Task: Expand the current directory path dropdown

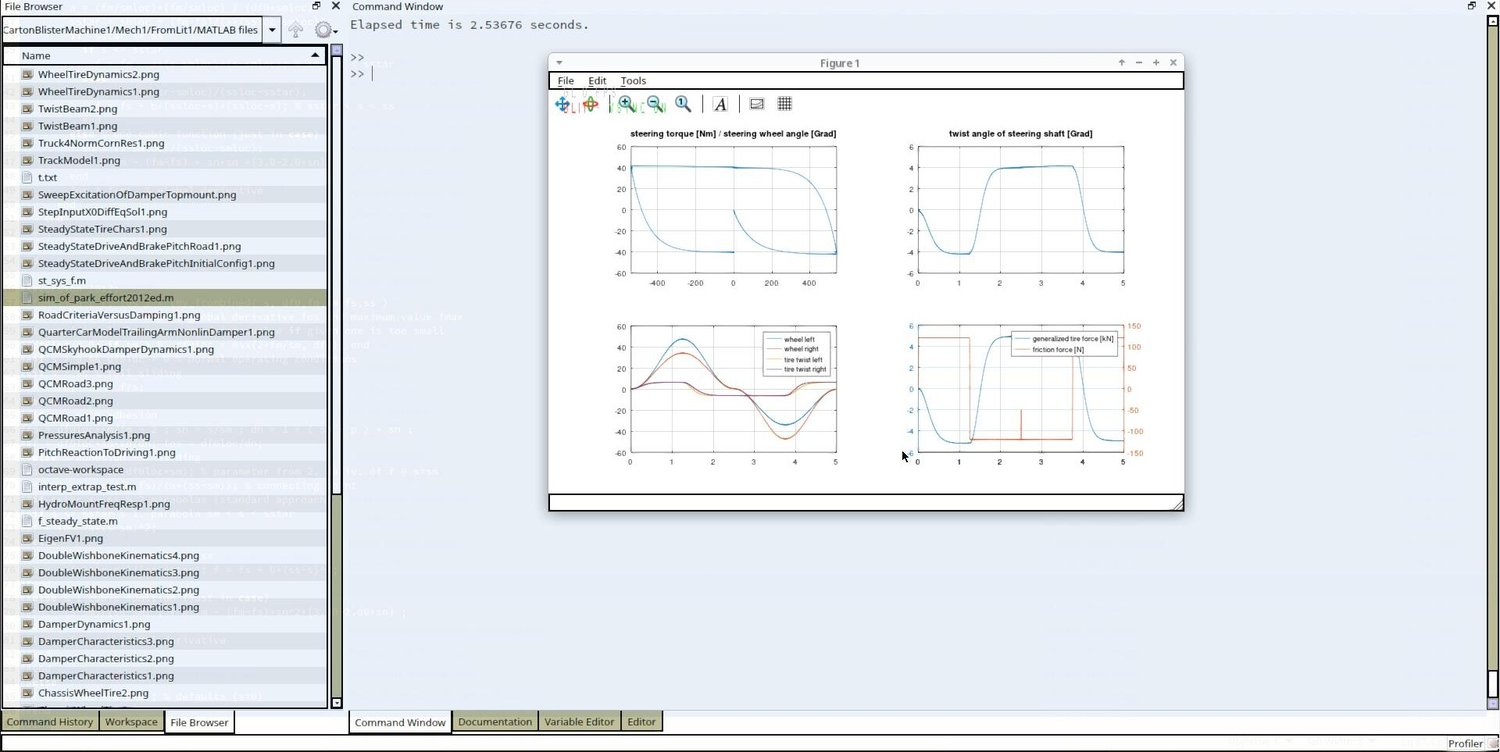Action: coord(272,30)
